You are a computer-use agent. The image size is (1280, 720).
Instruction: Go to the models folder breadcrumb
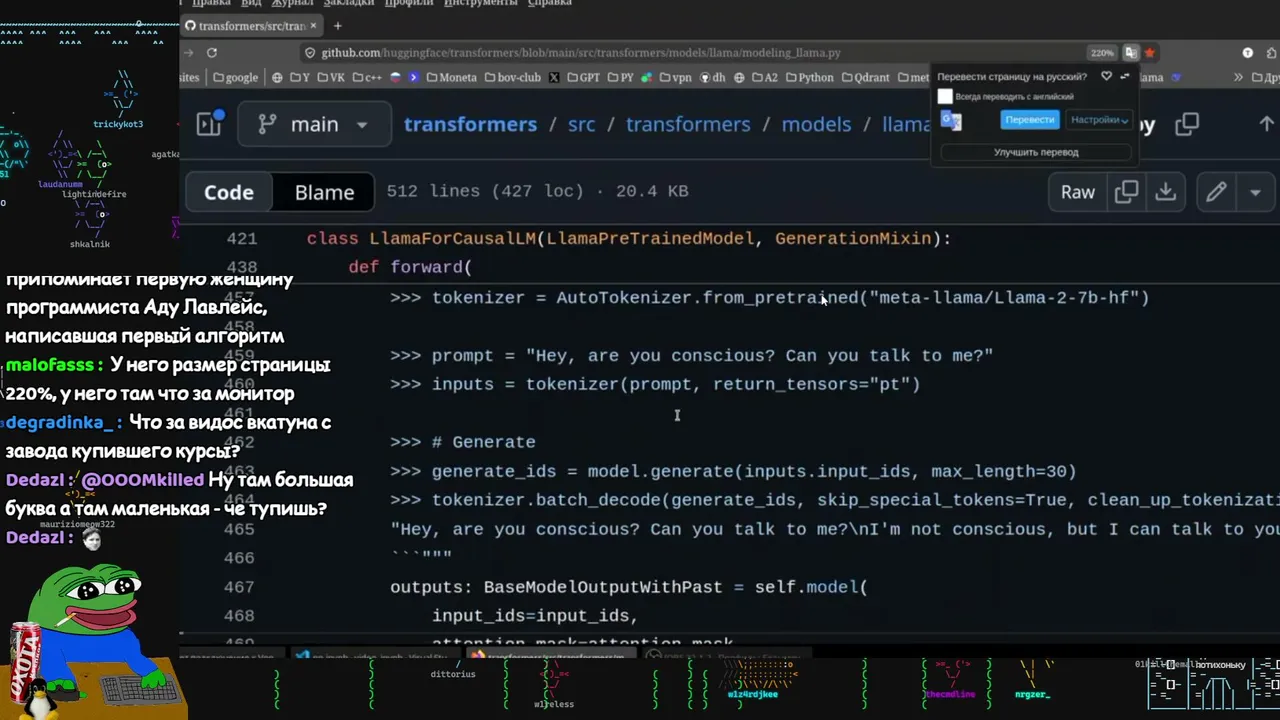point(816,124)
